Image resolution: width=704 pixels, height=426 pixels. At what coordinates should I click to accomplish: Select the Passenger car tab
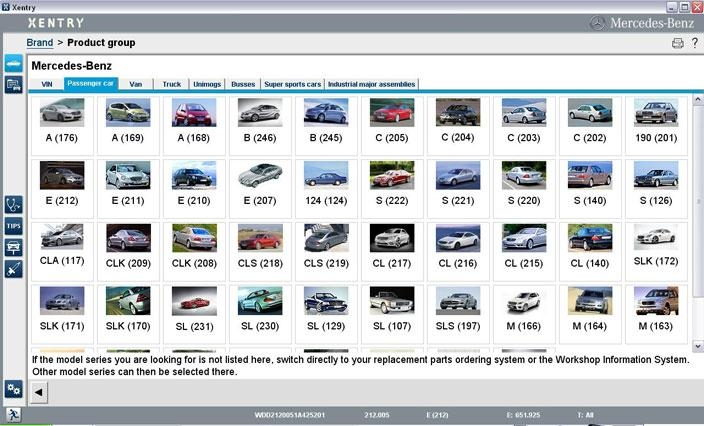point(91,83)
